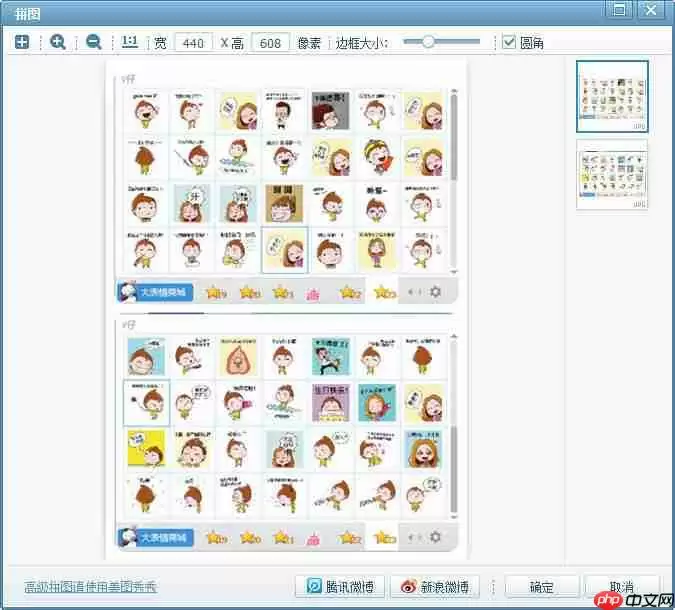Viewport: 675px width, 610px height.
Task: Share to 腾讯微博
Action: point(340,586)
